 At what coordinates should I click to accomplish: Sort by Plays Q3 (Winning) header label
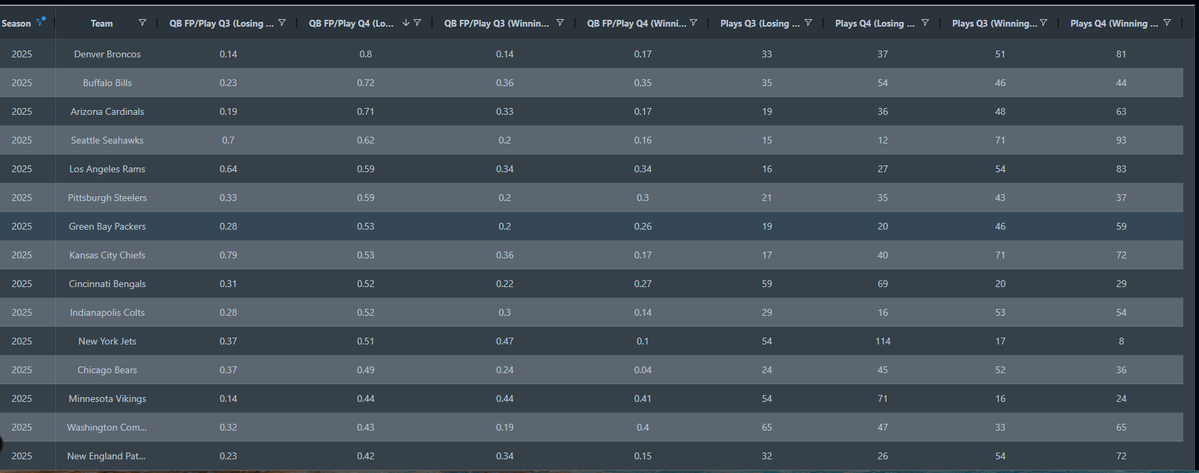pyautogui.click(x=993, y=24)
